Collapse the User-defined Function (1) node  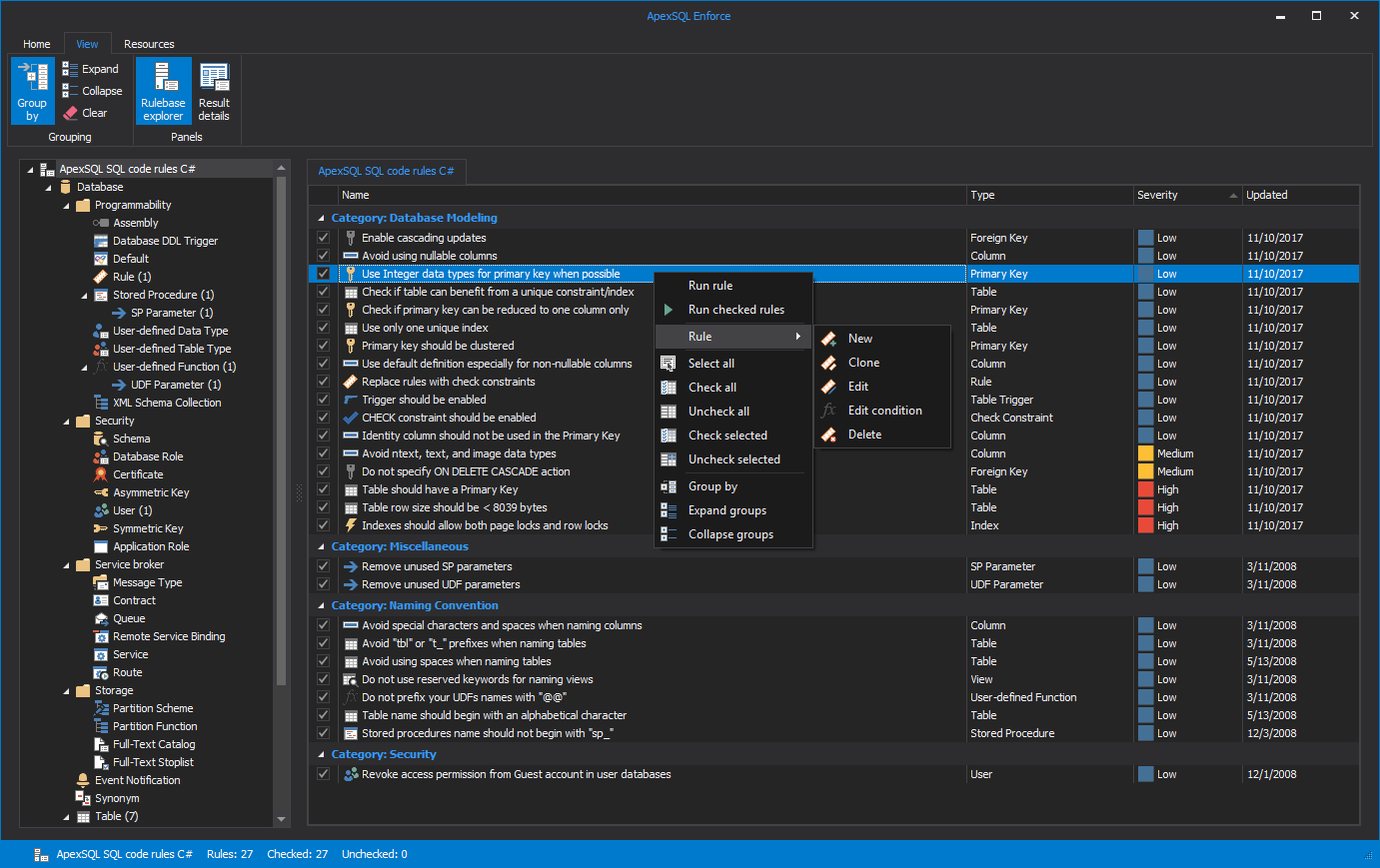pyautogui.click(x=84, y=367)
